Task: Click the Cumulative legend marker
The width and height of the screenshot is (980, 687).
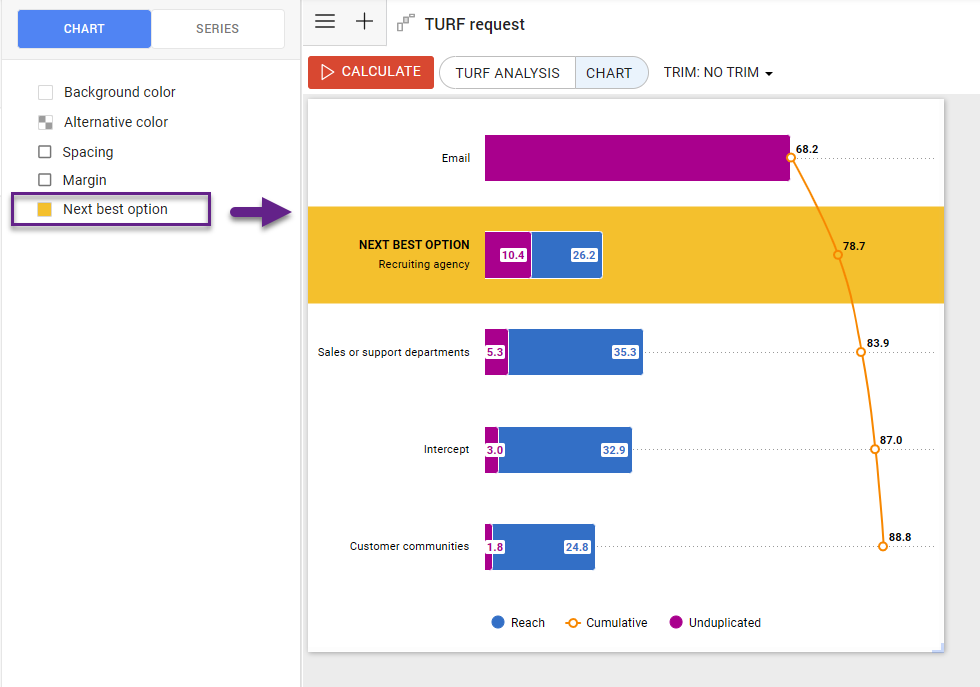Action: [573, 623]
